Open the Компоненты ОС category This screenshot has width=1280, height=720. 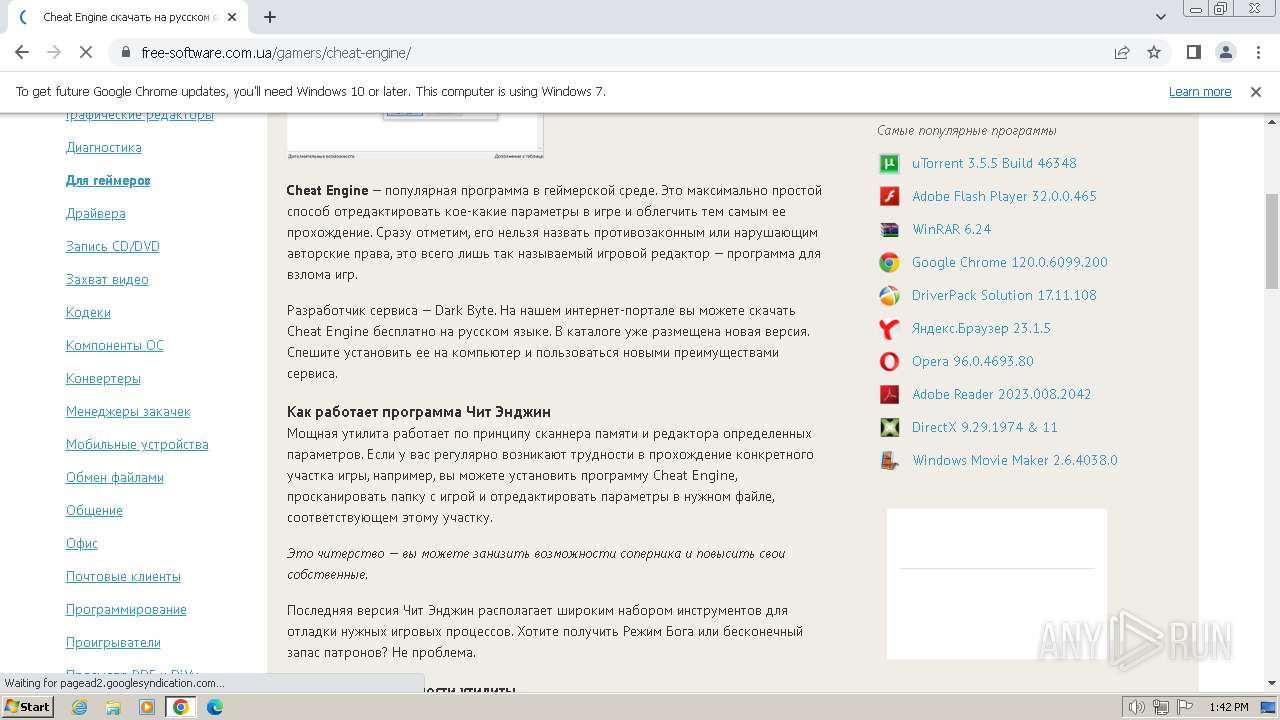coord(115,345)
